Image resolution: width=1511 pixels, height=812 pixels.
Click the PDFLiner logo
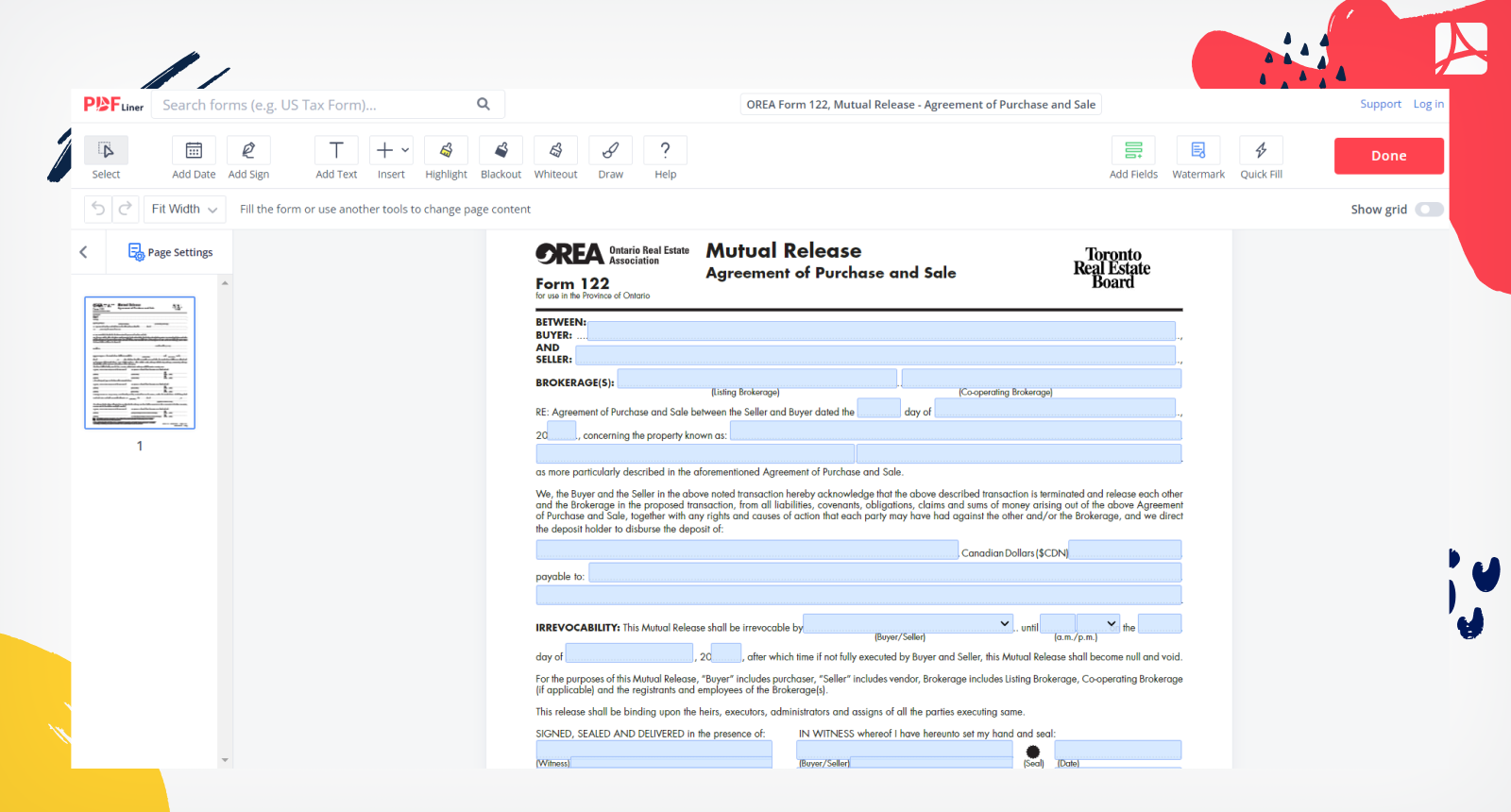(x=113, y=104)
